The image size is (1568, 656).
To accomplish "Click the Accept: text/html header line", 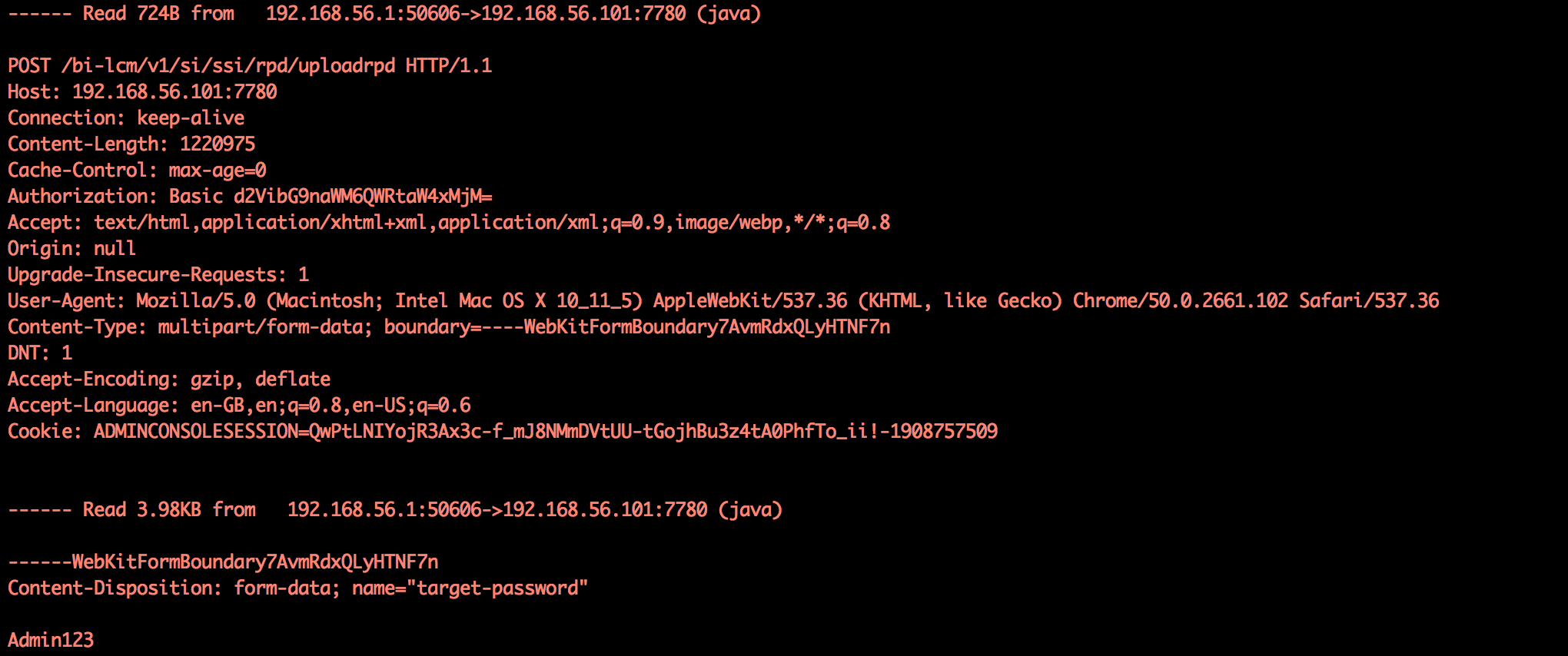I will point(449,222).
